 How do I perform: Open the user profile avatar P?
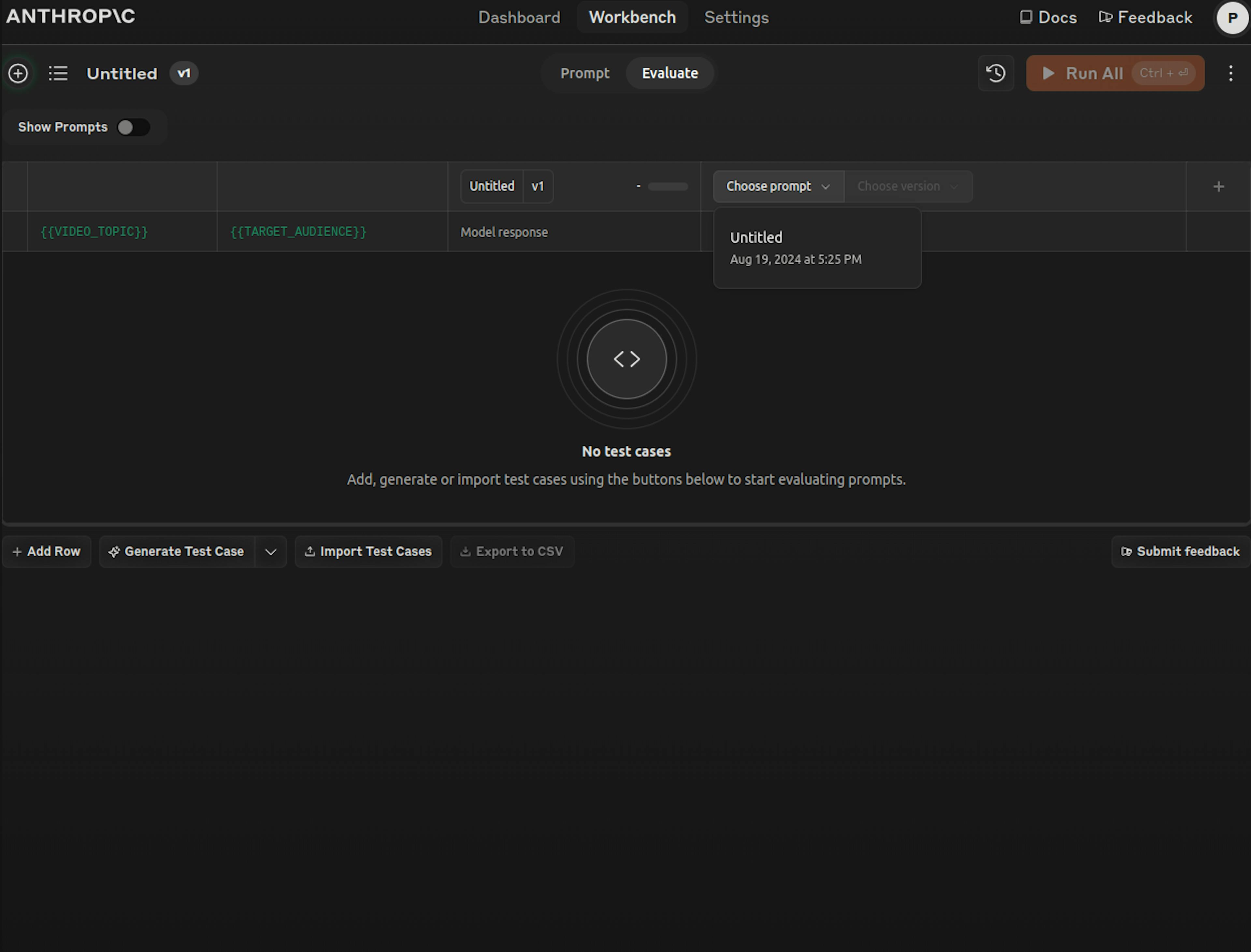(x=1232, y=18)
